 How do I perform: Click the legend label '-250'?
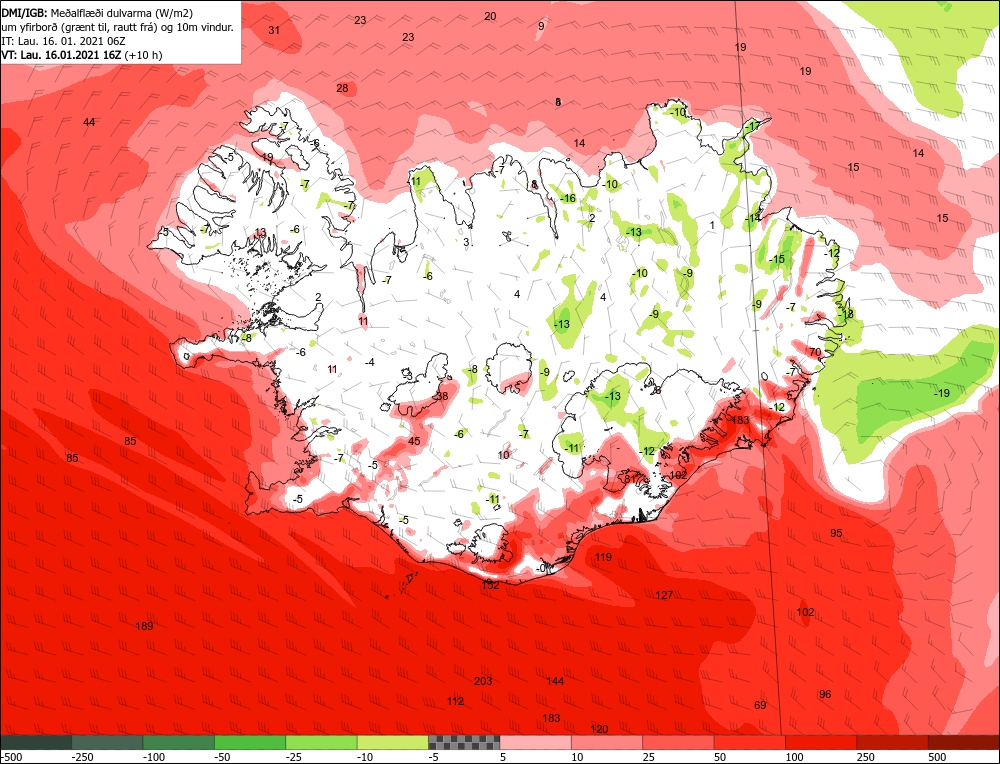pyautogui.click(x=83, y=757)
